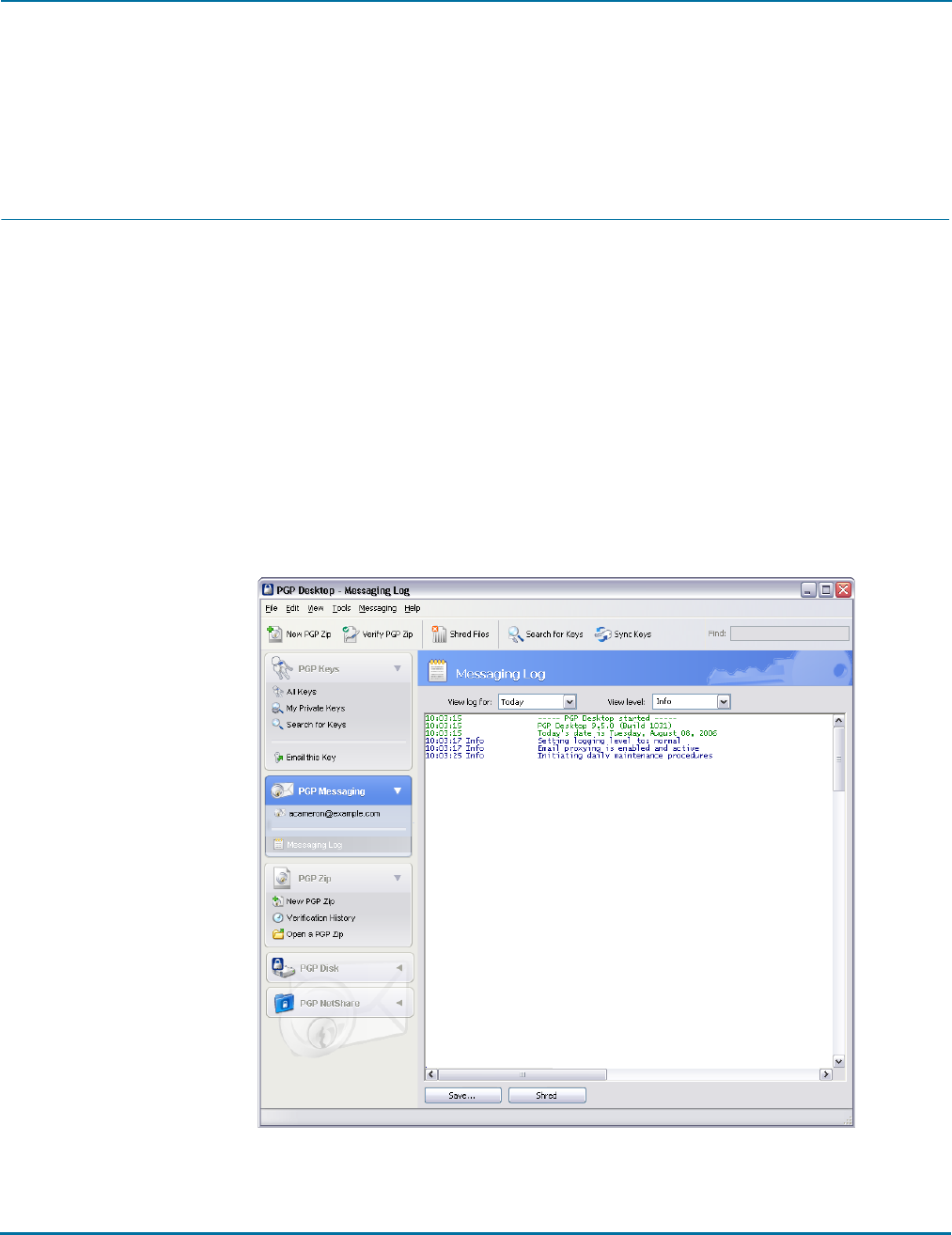Screen dimensions: 952x1235
Task: Click the Shred Files toolbar icon
Action: point(439,633)
